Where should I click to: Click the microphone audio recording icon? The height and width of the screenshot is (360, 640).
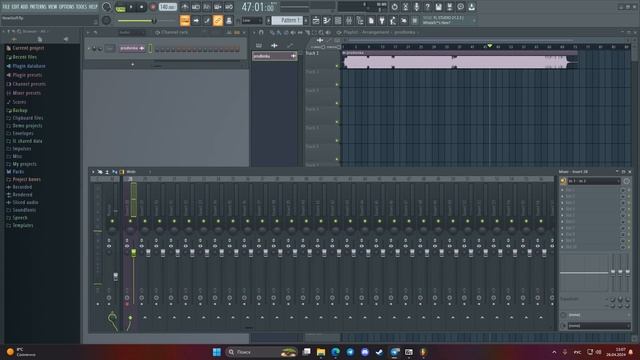416,7
